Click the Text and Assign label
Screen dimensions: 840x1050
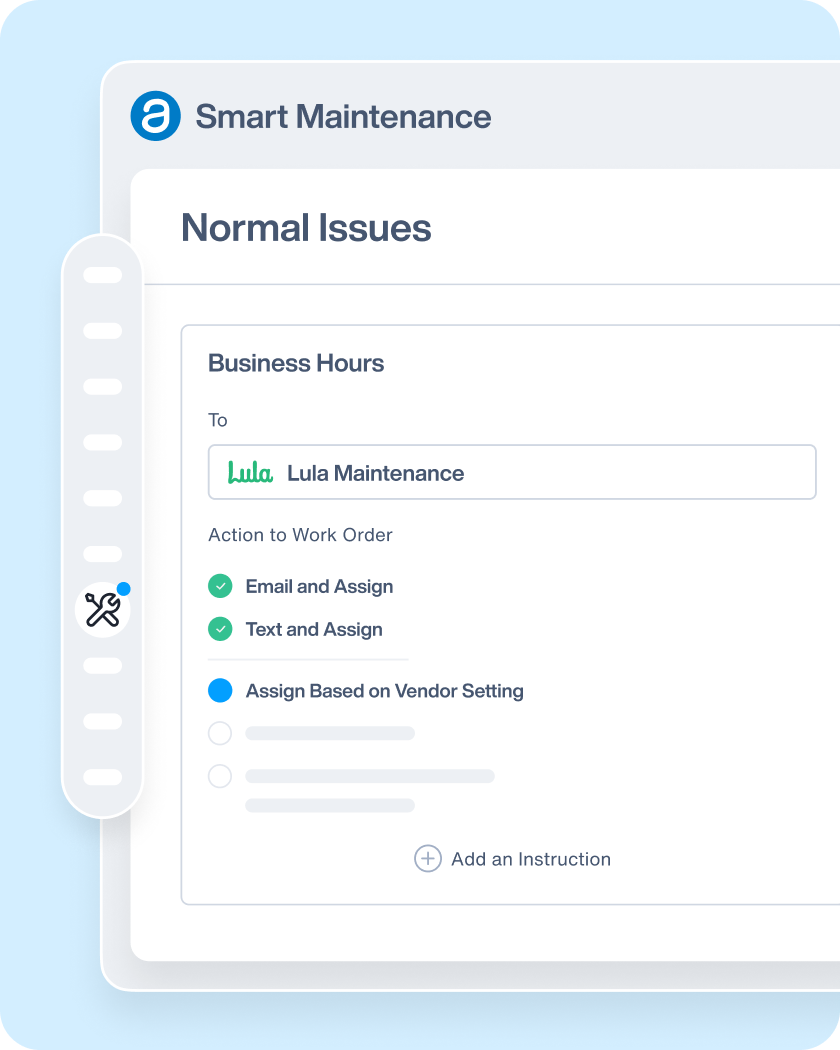click(314, 629)
